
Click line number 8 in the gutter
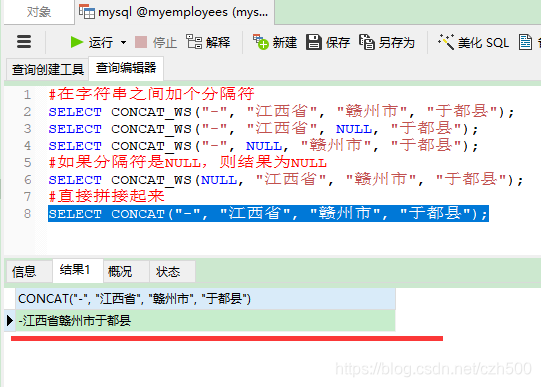click(x=27, y=214)
